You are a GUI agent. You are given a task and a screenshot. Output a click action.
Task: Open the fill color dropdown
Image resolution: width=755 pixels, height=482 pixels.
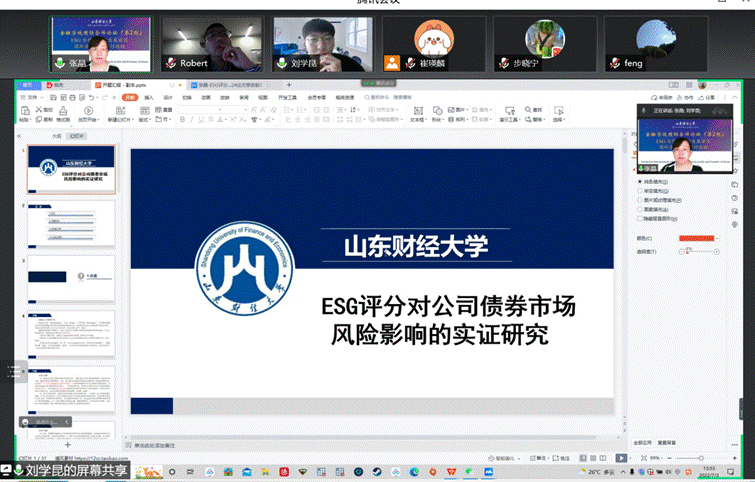pyautogui.click(x=717, y=239)
